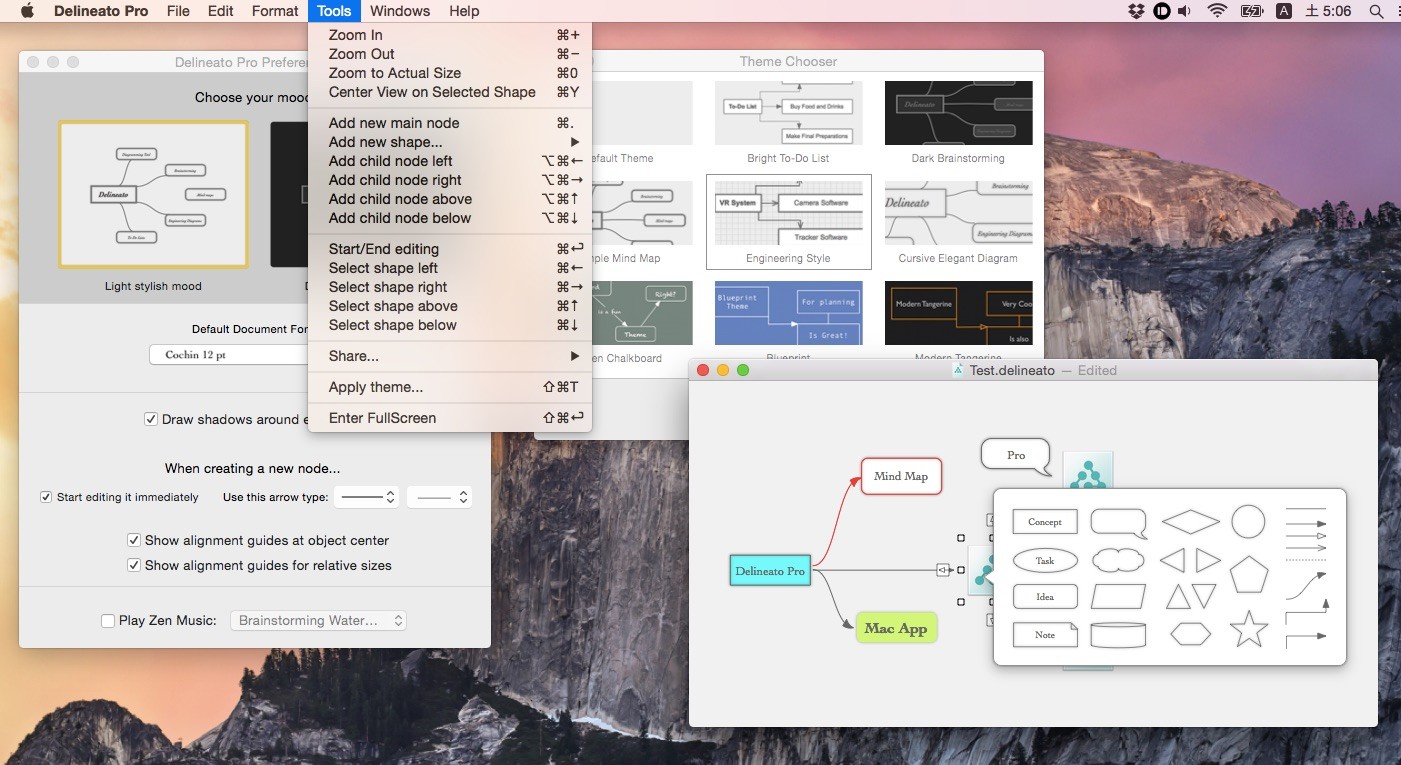
Task: Expand the Add new shape submenu
Action: (x=450, y=142)
